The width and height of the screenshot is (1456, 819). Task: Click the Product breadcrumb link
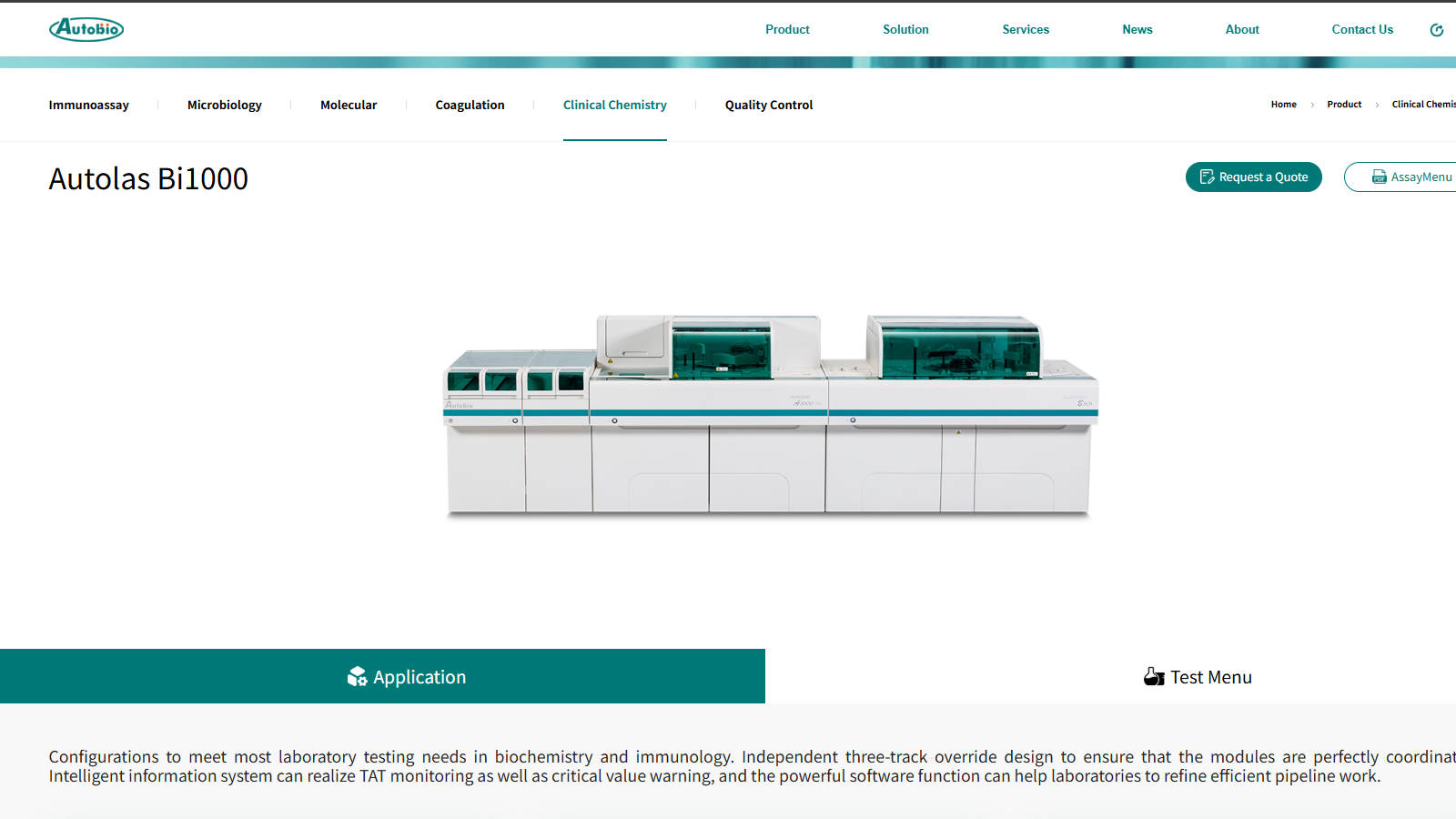(1344, 105)
